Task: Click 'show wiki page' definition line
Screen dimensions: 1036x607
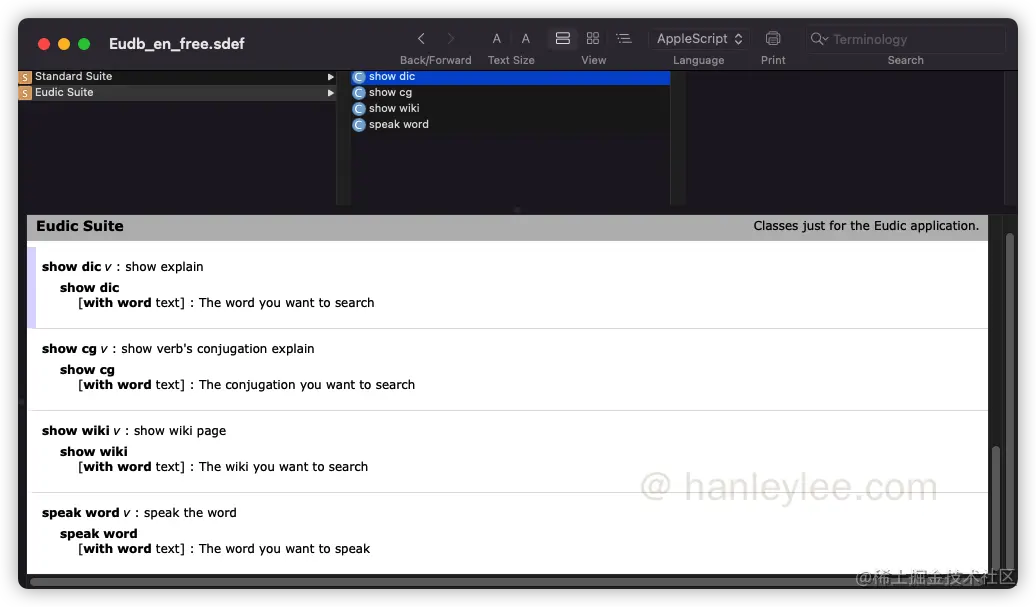Action: [180, 431]
